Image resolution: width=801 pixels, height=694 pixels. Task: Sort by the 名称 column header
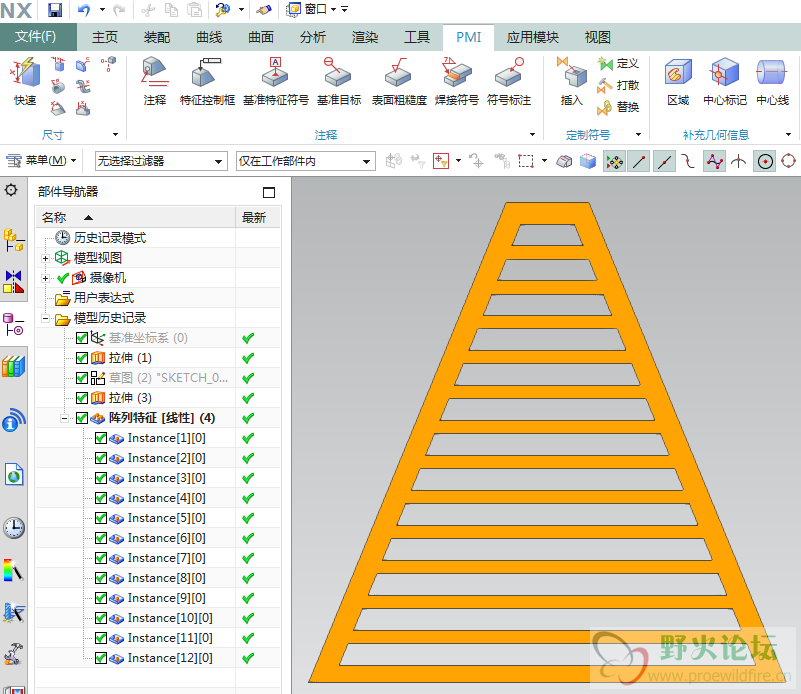136,218
